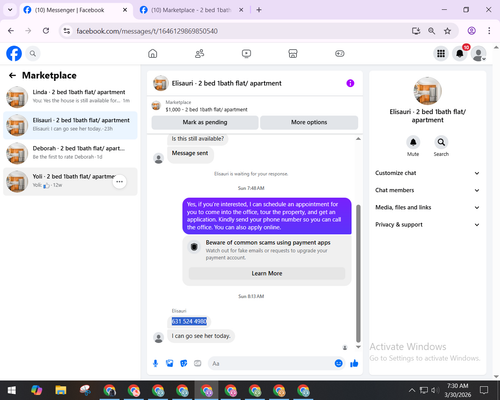500x400 pixels.
Task: Go to Home feed icon
Action: [x=153, y=53]
